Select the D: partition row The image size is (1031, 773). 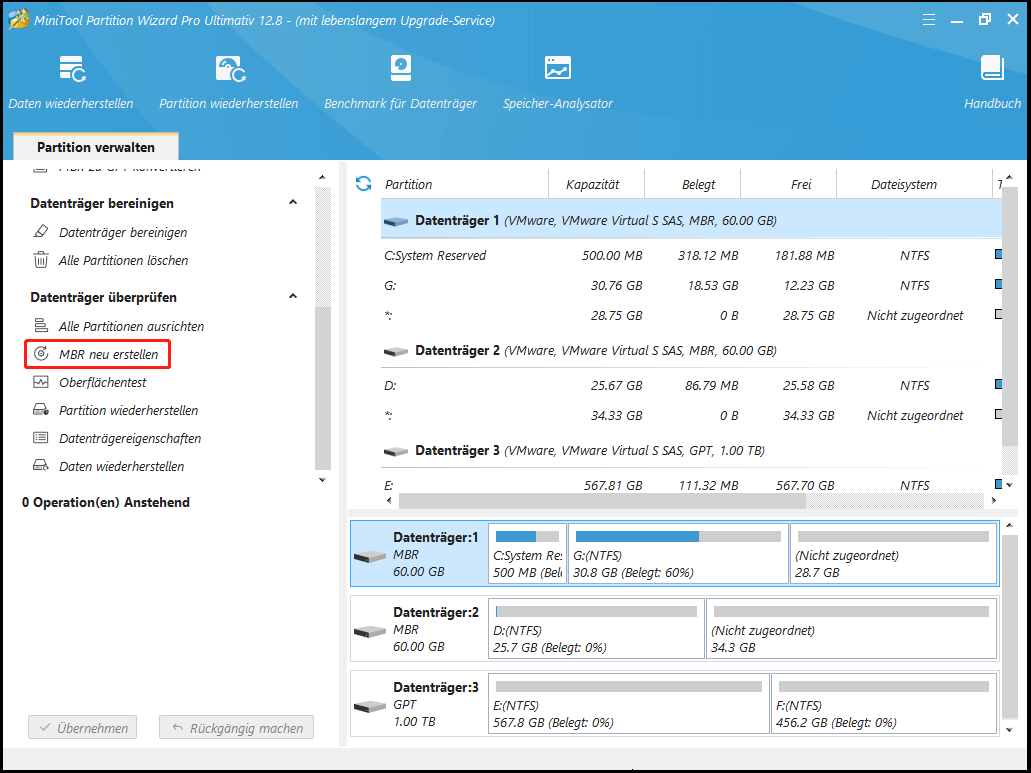click(692, 385)
